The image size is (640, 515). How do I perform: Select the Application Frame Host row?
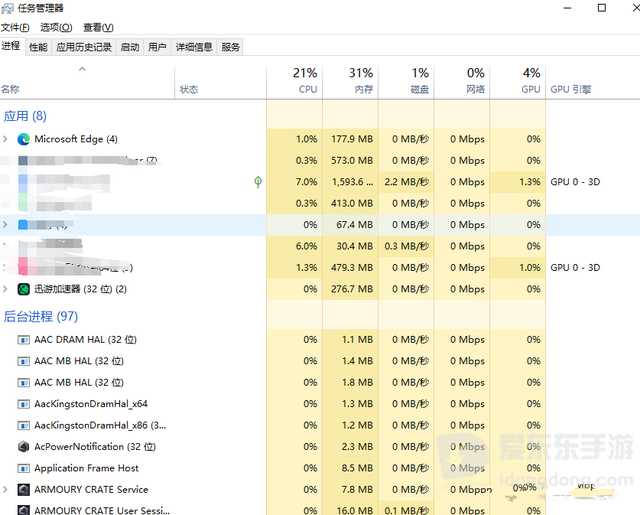(320, 468)
